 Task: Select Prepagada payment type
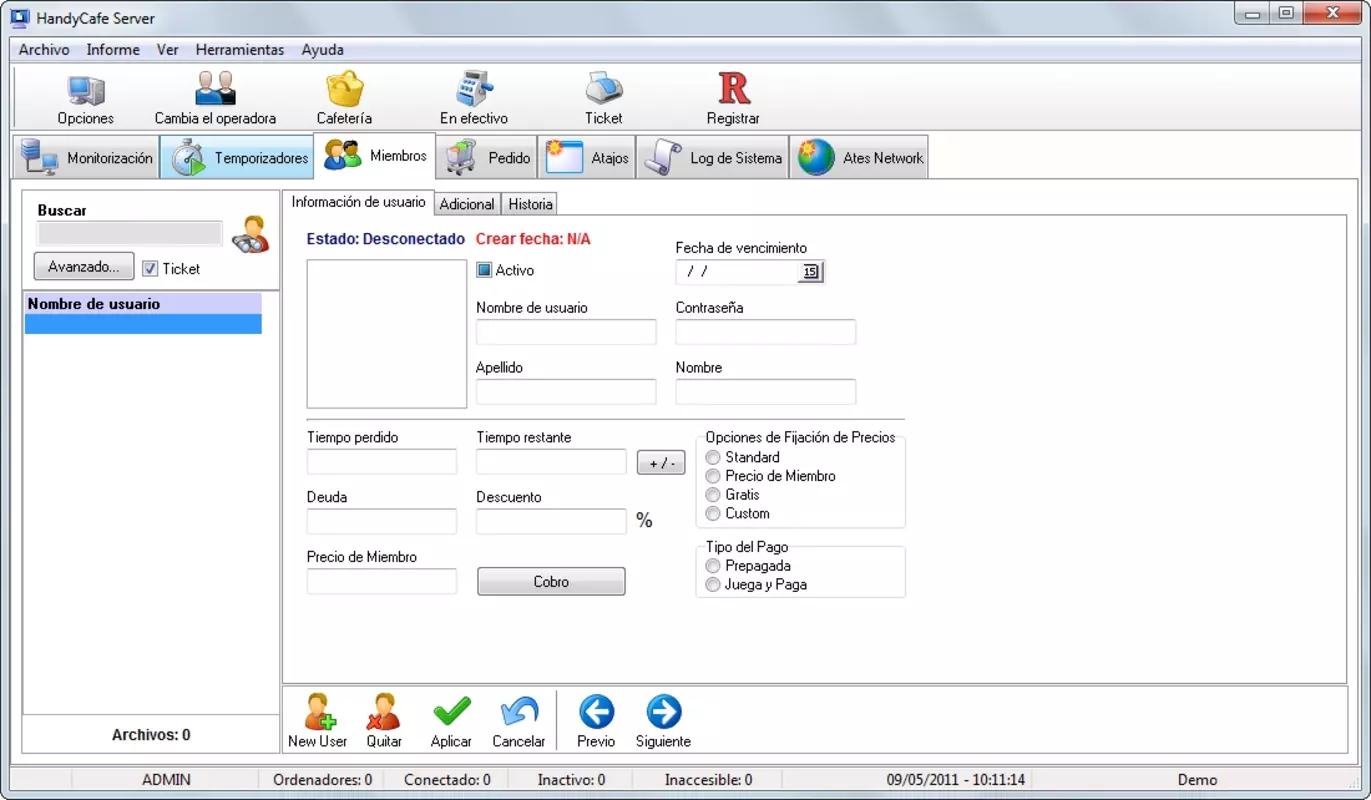coord(713,566)
